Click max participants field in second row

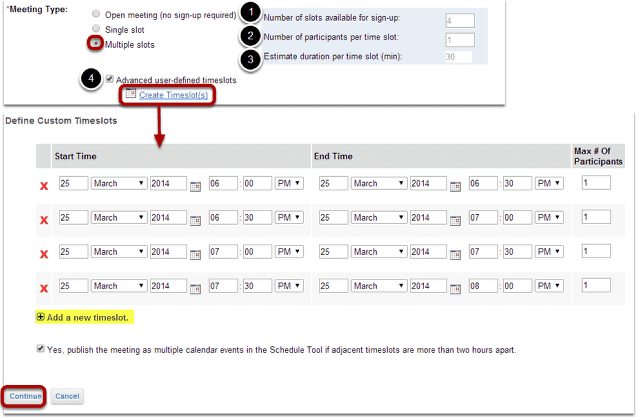[x=596, y=217]
